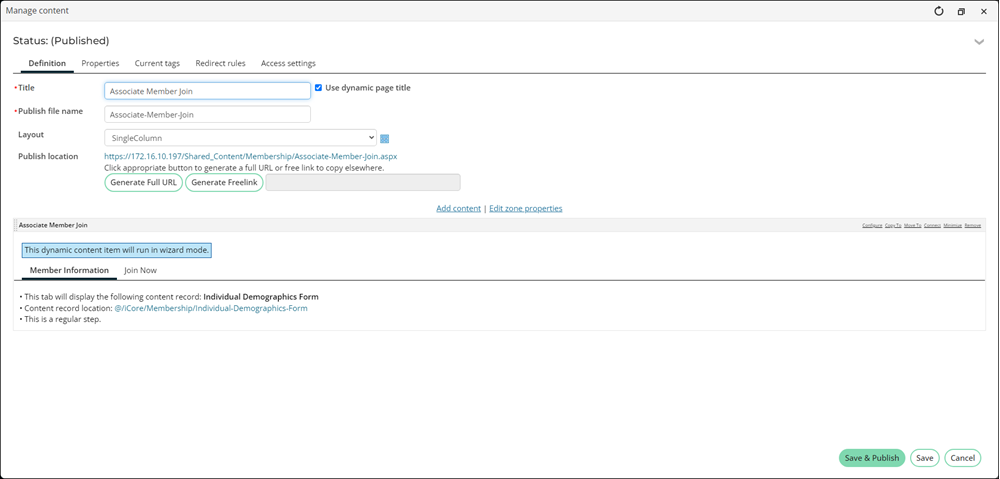The width and height of the screenshot is (1000, 479).
Task: Toggle Use dynamic page title checkbox
Action: point(318,88)
